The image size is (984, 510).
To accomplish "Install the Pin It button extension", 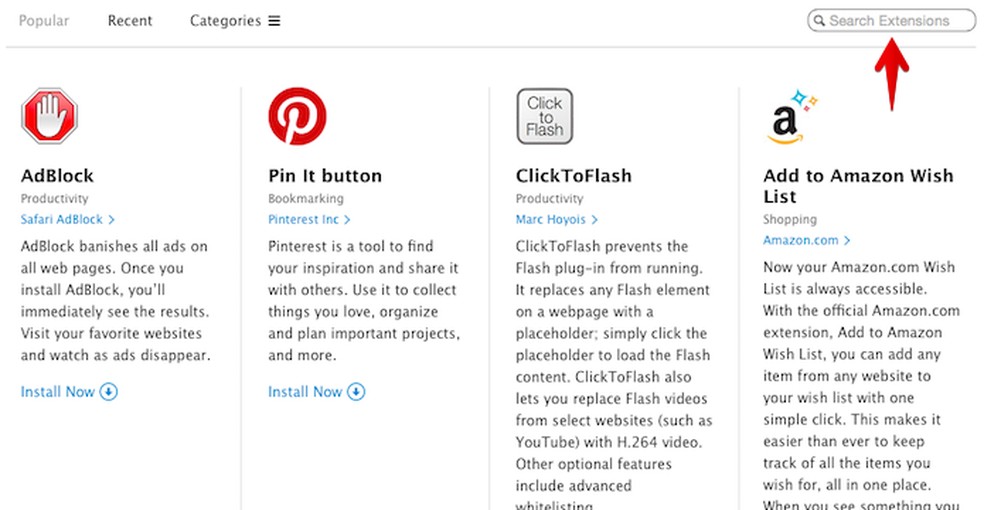I will 306,392.
